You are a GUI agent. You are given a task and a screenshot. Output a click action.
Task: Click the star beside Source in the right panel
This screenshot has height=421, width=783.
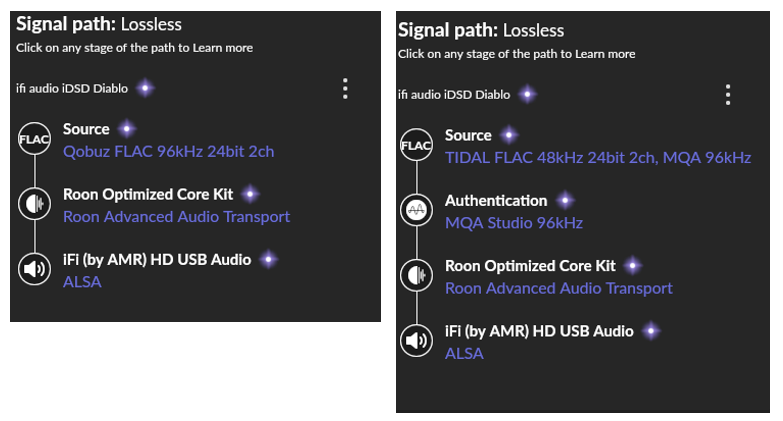[x=509, y=135]
